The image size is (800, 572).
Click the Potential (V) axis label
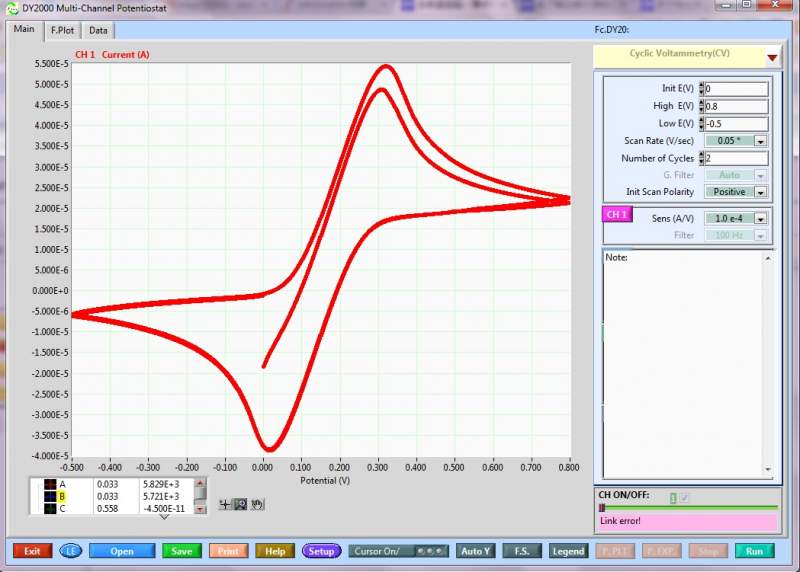click(x=325, y=481)
